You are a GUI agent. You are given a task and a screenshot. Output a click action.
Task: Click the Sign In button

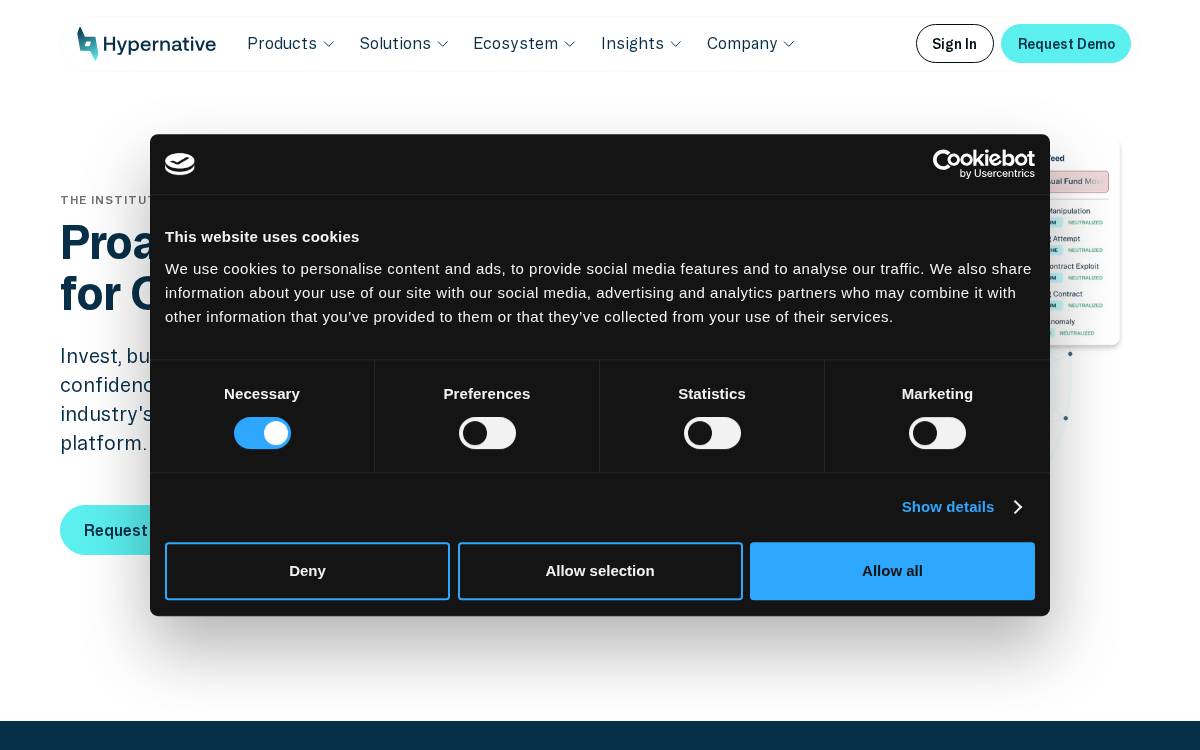pyautogui.click(x=955, y=44)
